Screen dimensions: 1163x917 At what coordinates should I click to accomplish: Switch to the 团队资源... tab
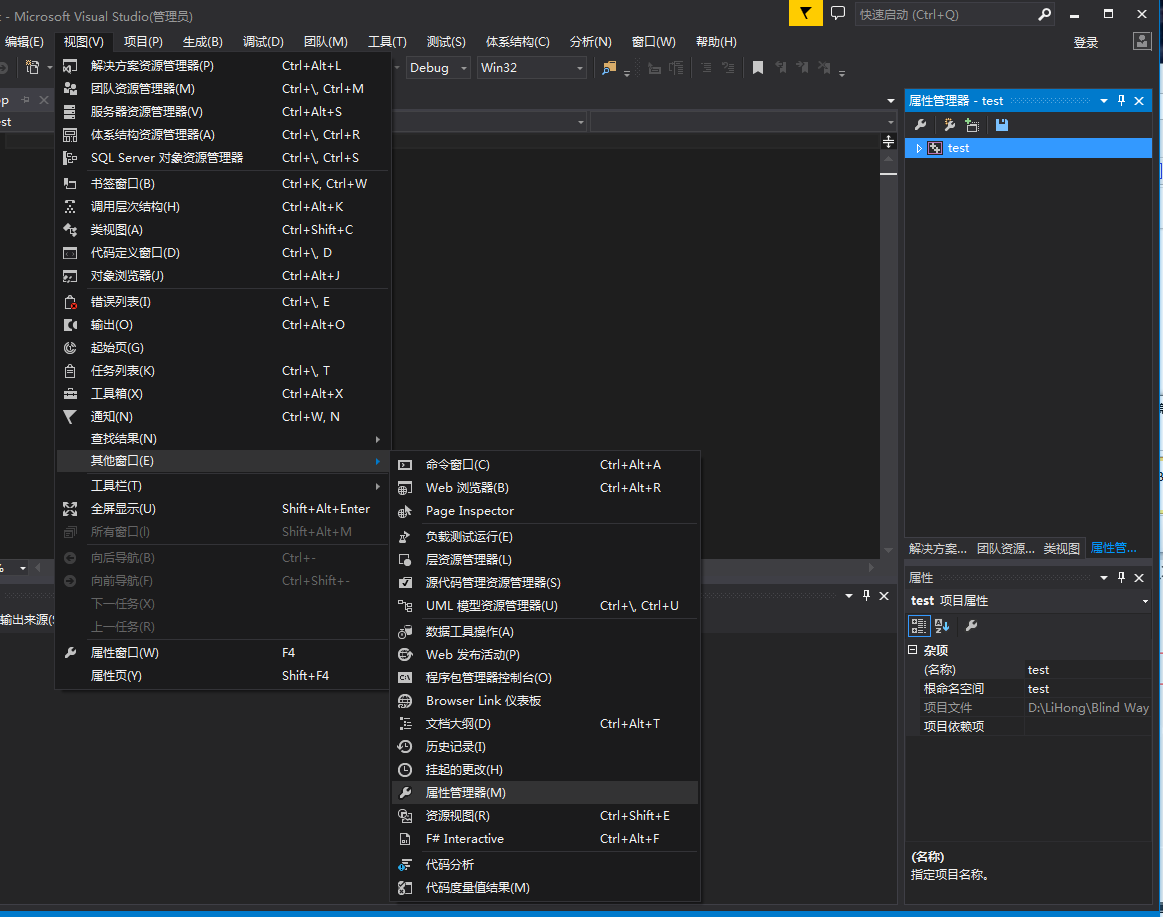tap(1005, 548)
